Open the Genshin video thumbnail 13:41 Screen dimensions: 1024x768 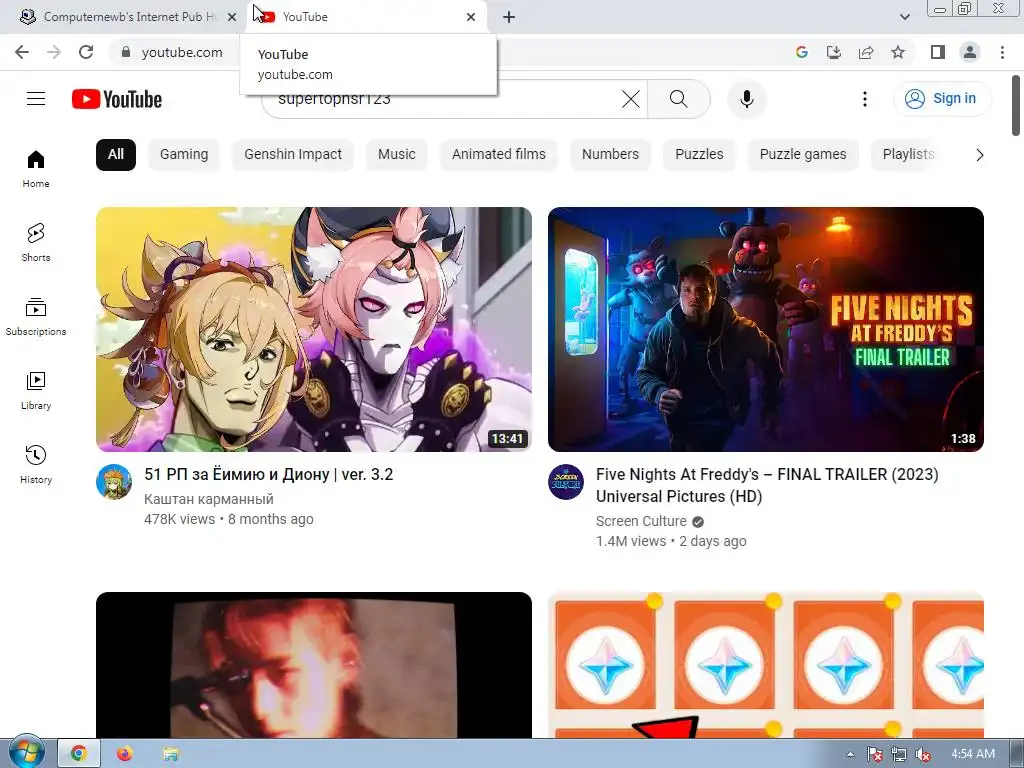(313, 329)
